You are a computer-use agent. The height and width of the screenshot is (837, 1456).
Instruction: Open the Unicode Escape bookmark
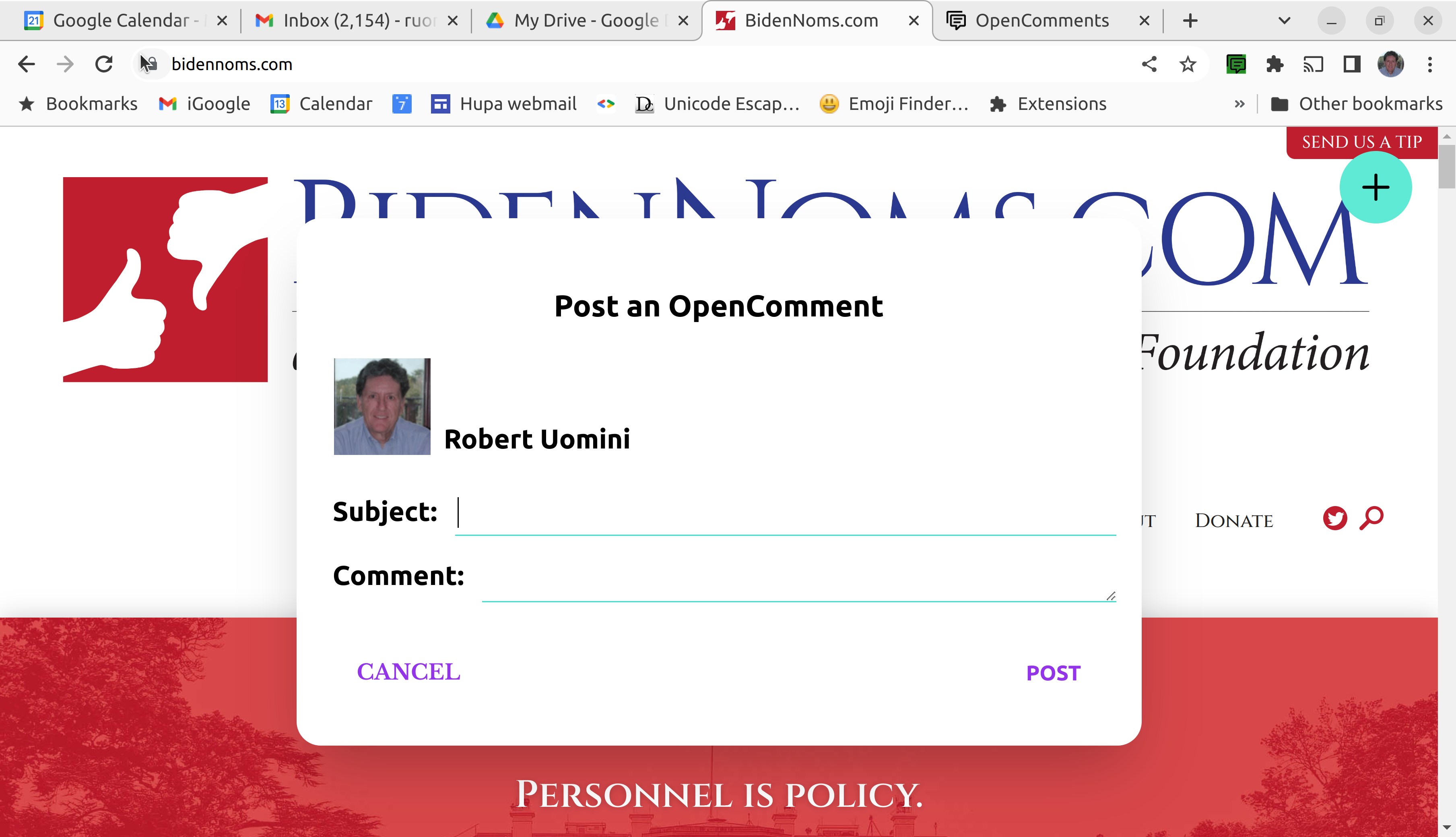(718, 103)
